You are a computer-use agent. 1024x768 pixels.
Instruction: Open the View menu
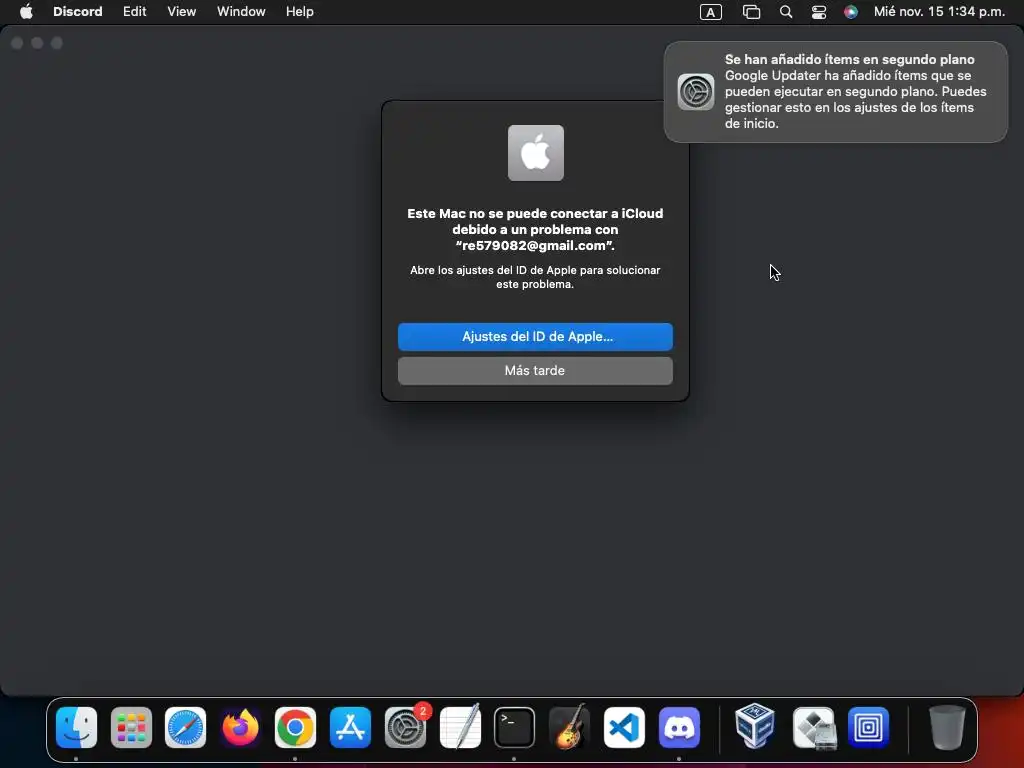[x=182, y=12]
